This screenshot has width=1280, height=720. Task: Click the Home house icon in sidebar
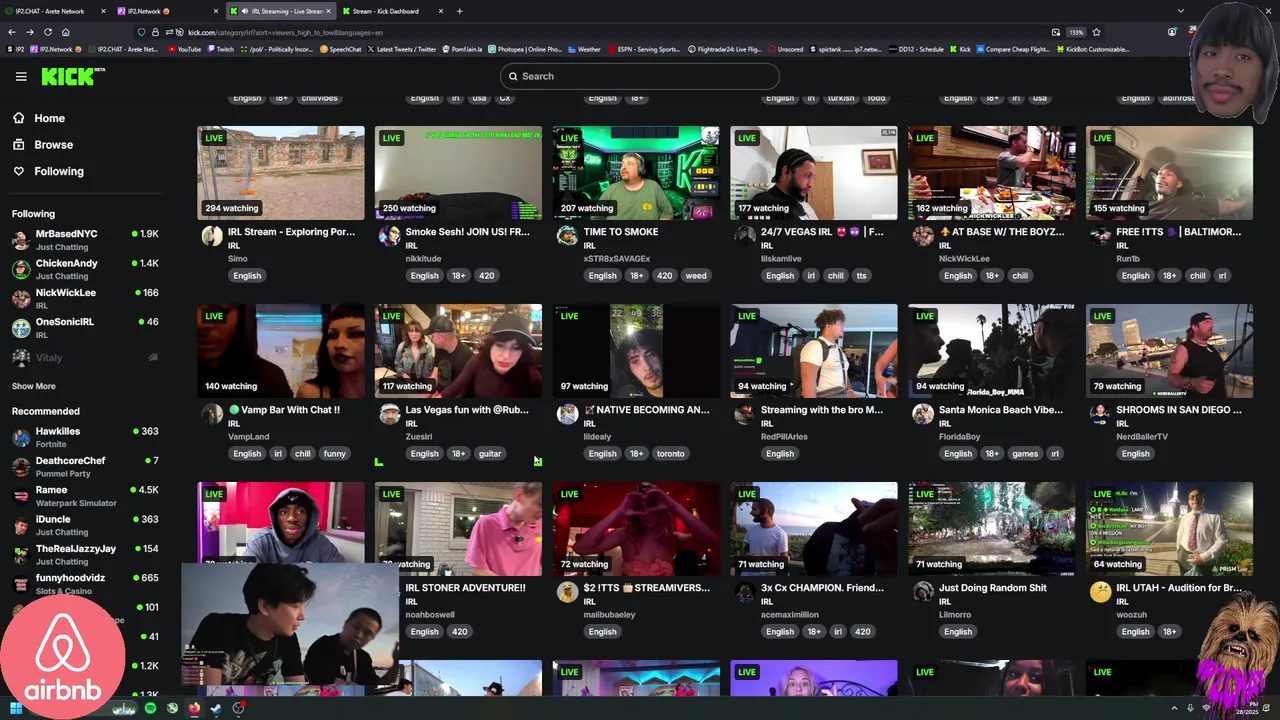click(x=18, y=118)
